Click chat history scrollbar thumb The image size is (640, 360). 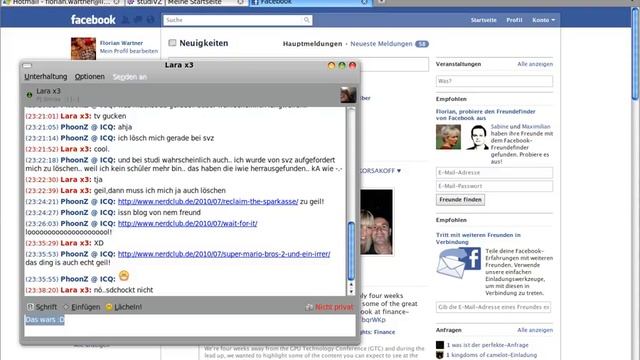[351, 251]
